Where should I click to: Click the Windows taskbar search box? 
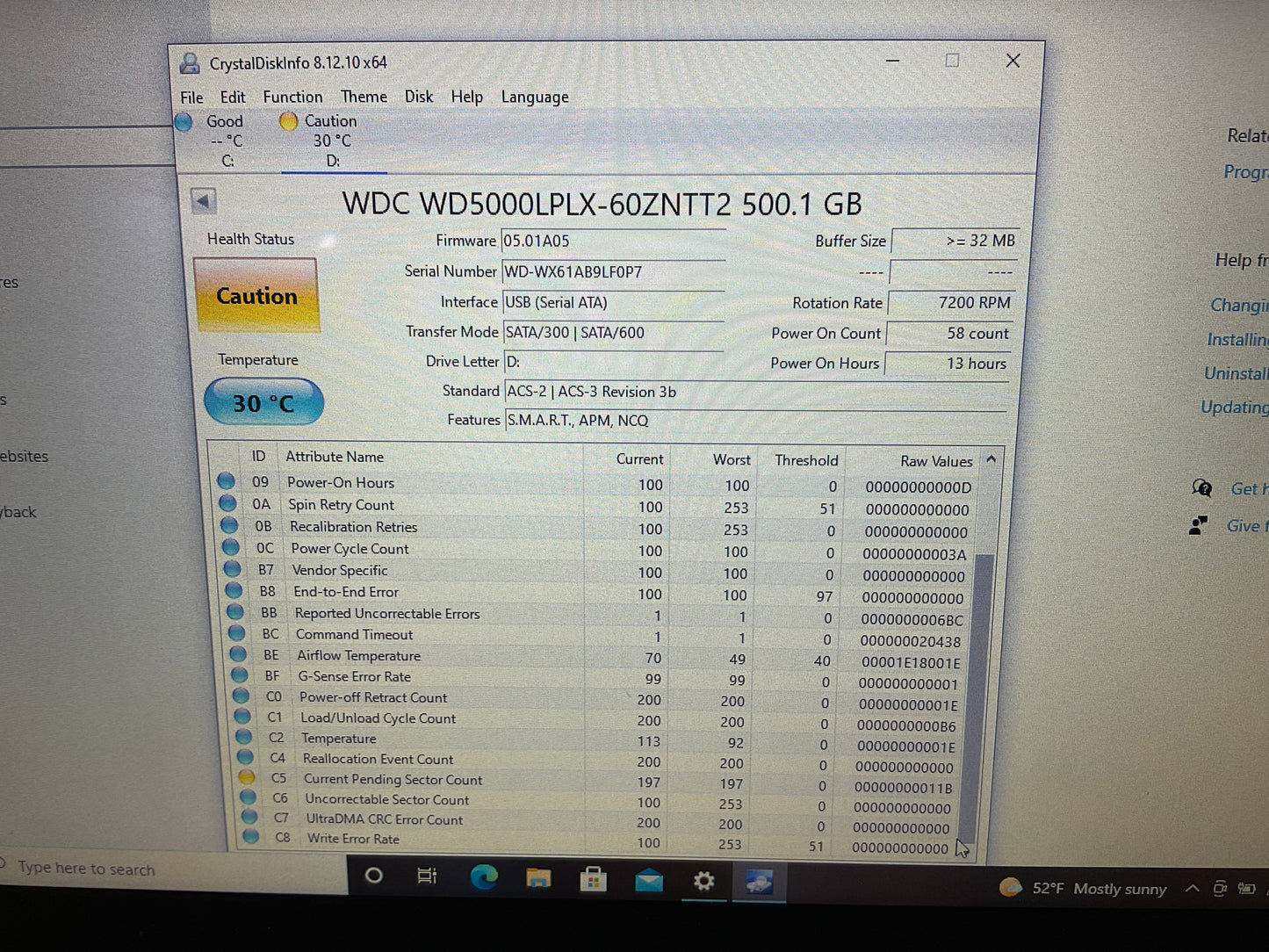173,869
